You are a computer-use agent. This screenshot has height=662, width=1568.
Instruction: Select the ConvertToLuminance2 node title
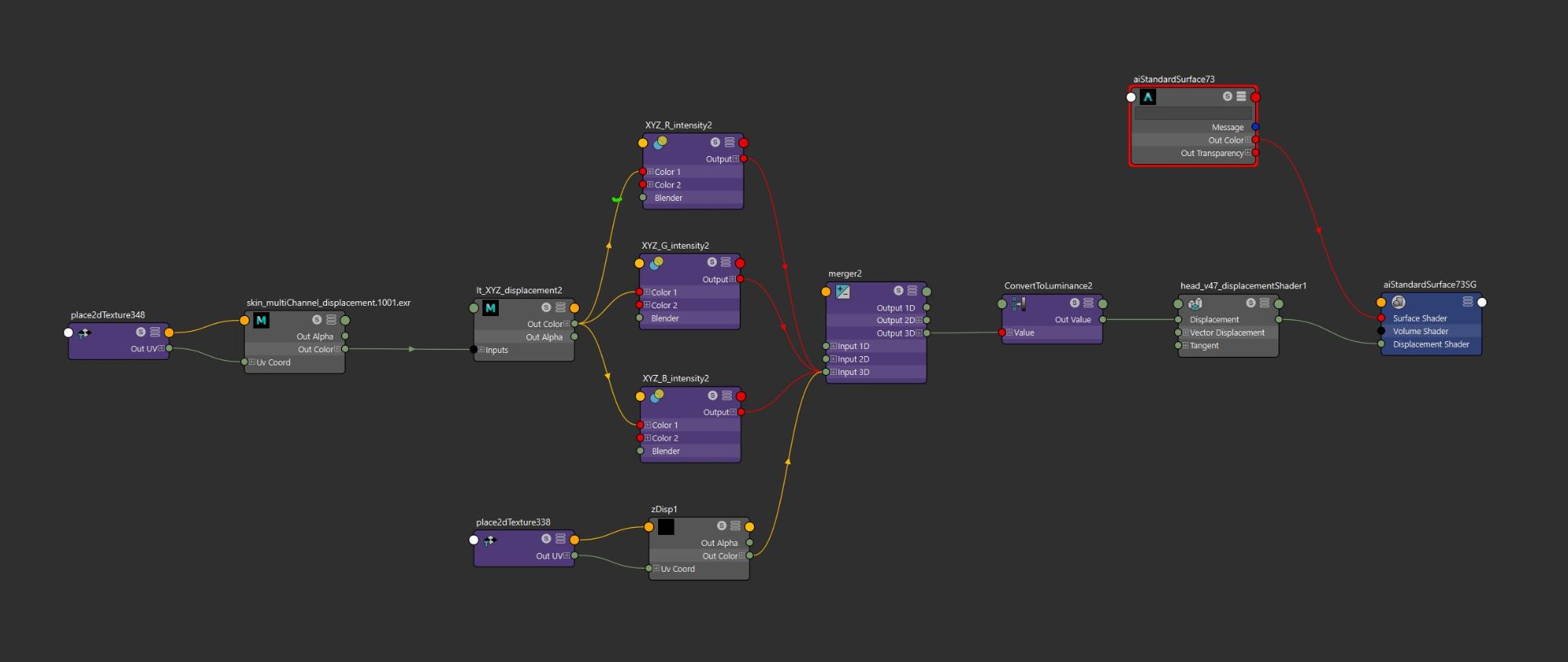(1048, 286)
